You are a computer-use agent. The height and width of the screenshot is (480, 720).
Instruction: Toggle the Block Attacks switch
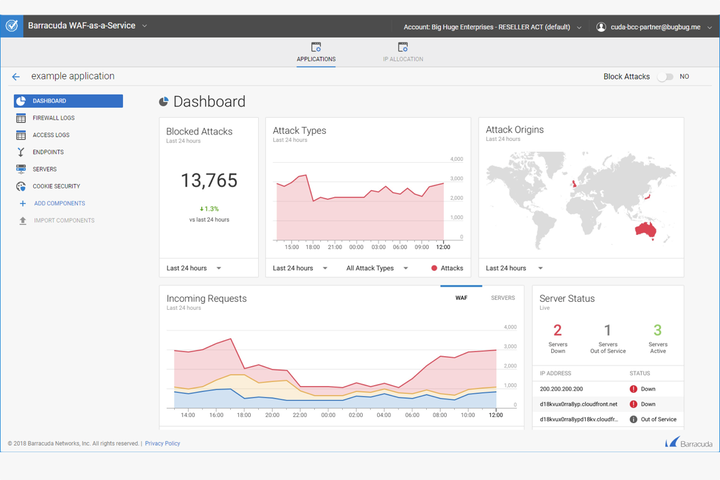[x=664, y=76]
